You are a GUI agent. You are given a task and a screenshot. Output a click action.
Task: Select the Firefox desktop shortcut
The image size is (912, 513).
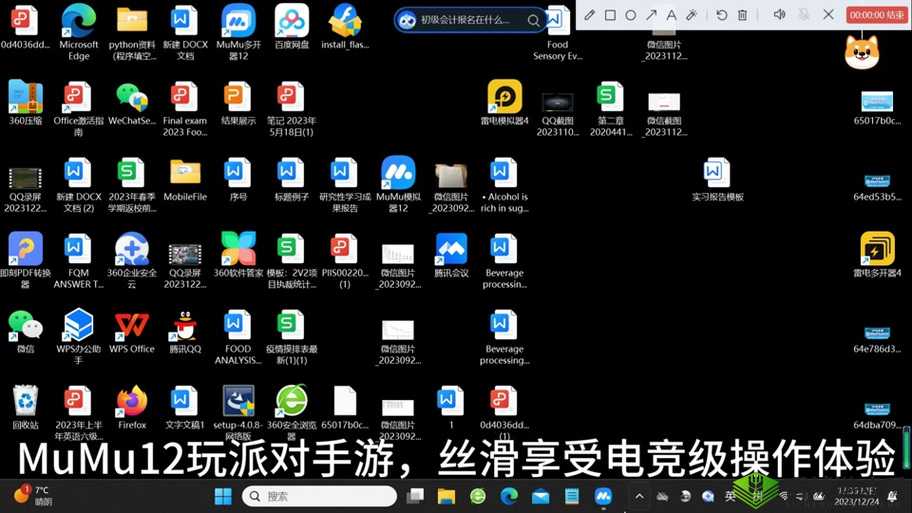tap(132, 408)
